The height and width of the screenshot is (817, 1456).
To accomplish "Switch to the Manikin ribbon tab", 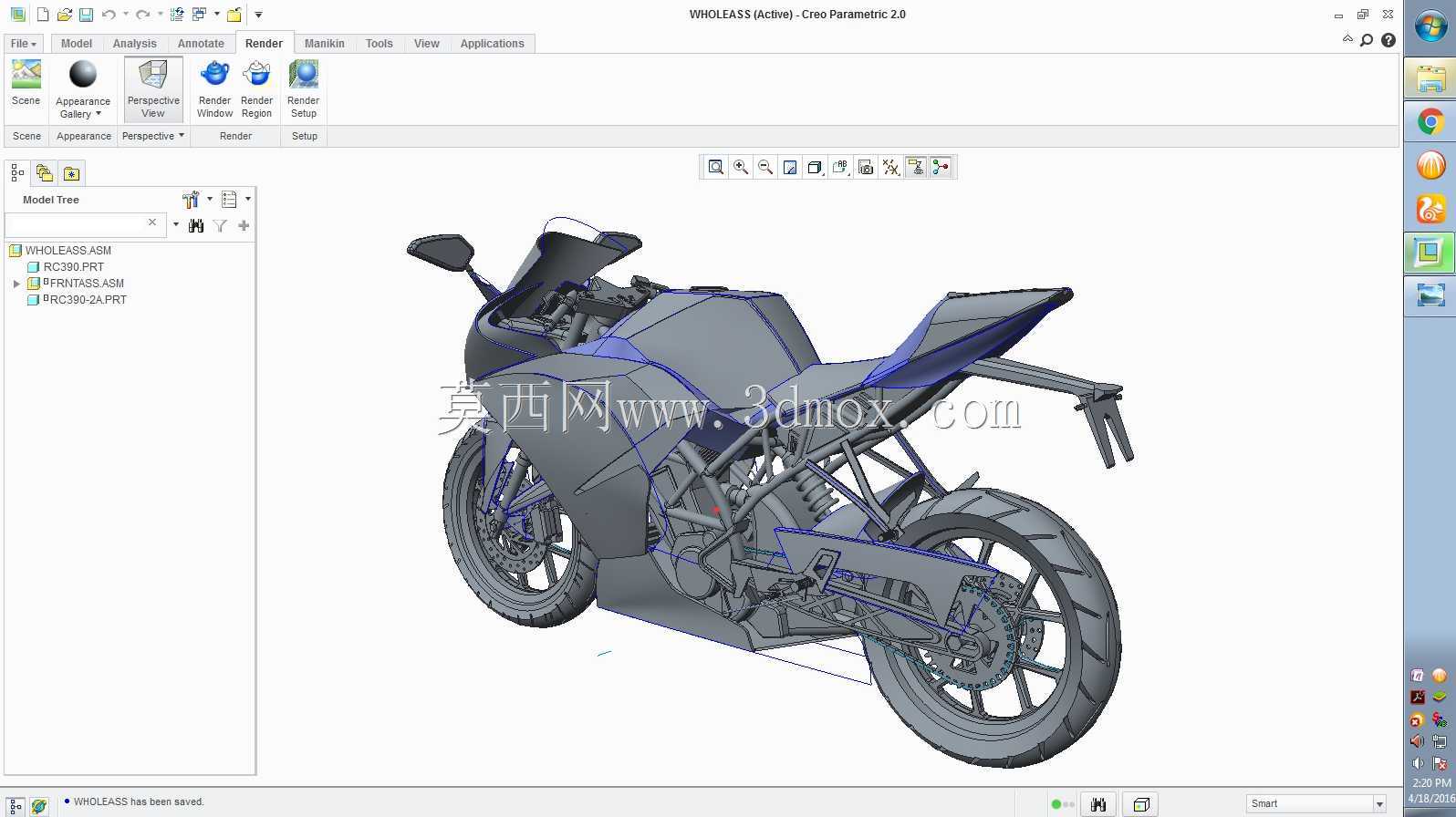I will (325, 44).
